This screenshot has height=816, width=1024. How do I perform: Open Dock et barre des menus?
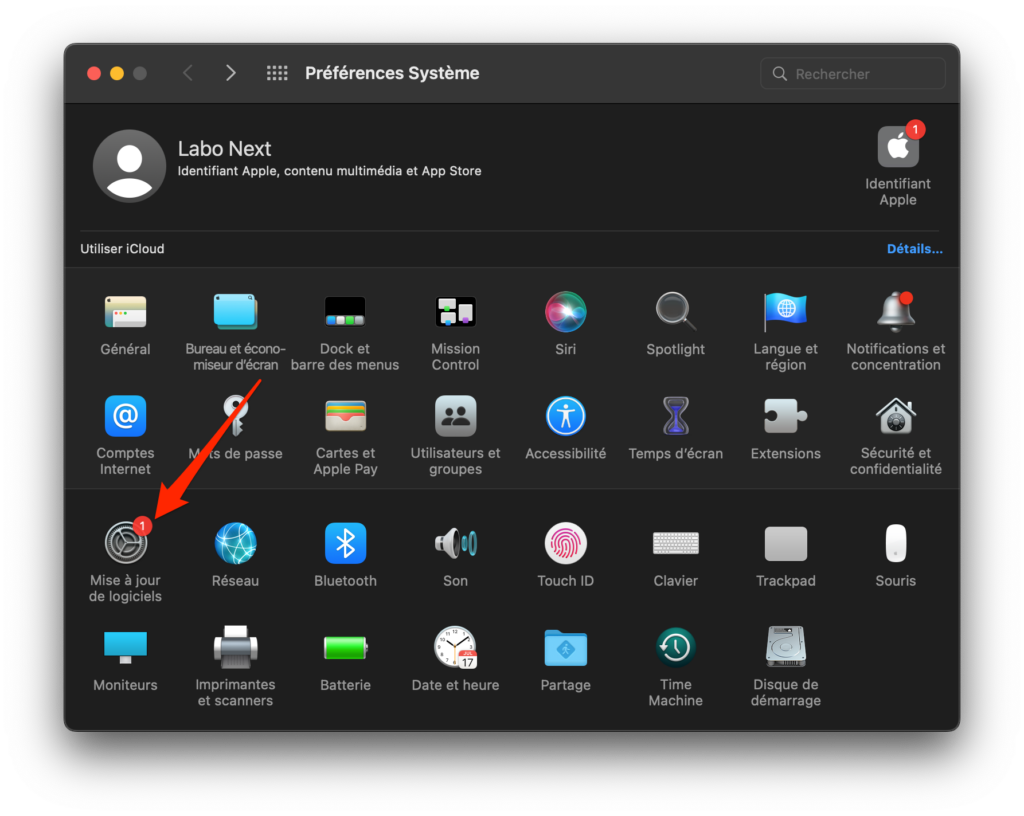[x=345, y=312]
